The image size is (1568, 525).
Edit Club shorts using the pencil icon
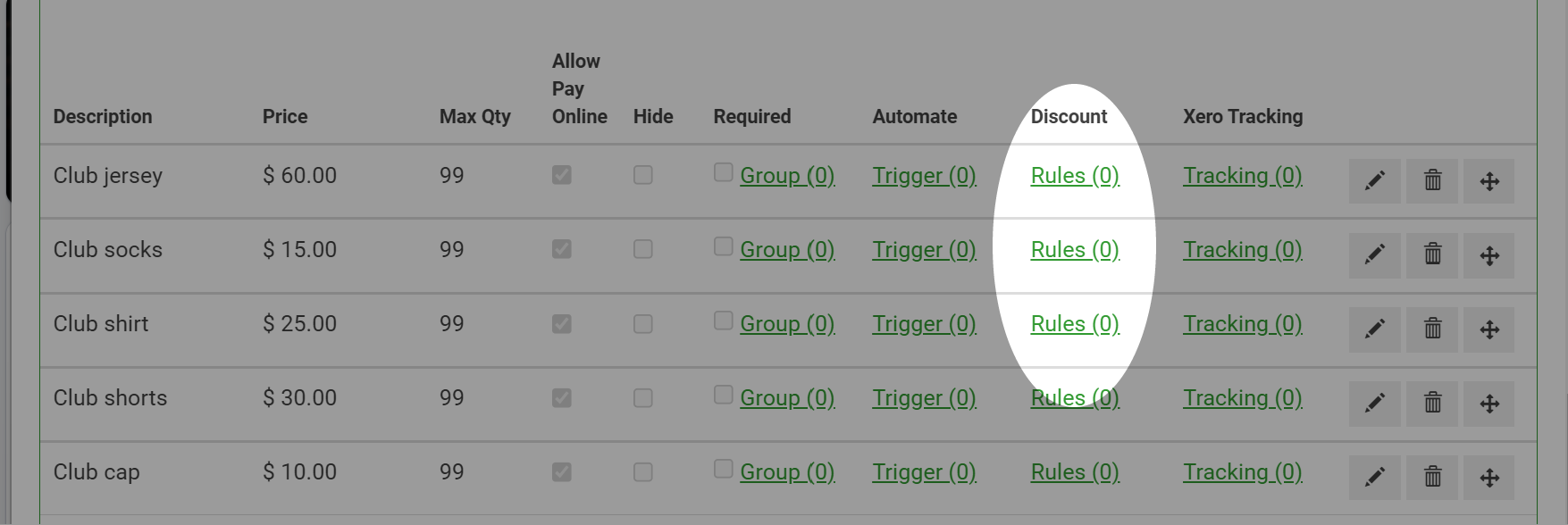point(1375,404)
